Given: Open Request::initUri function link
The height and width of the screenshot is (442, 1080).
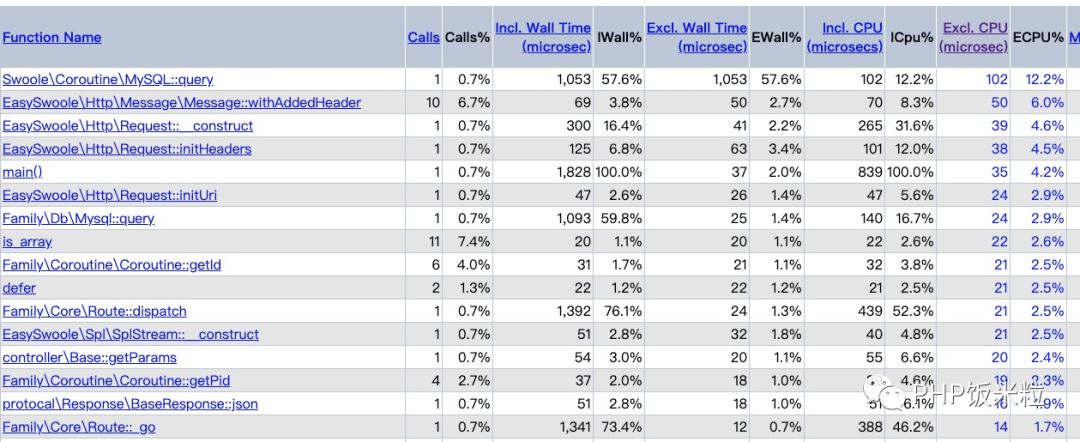Looking at the screenshot, I should [109, 195].
